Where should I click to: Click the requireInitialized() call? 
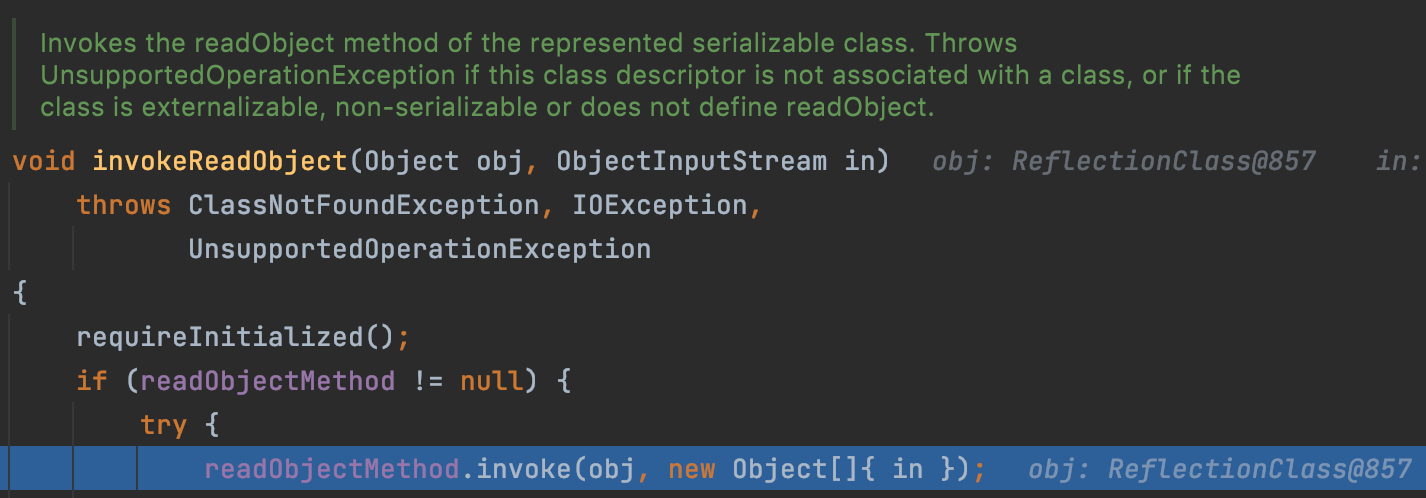click(x=236, y=337)
